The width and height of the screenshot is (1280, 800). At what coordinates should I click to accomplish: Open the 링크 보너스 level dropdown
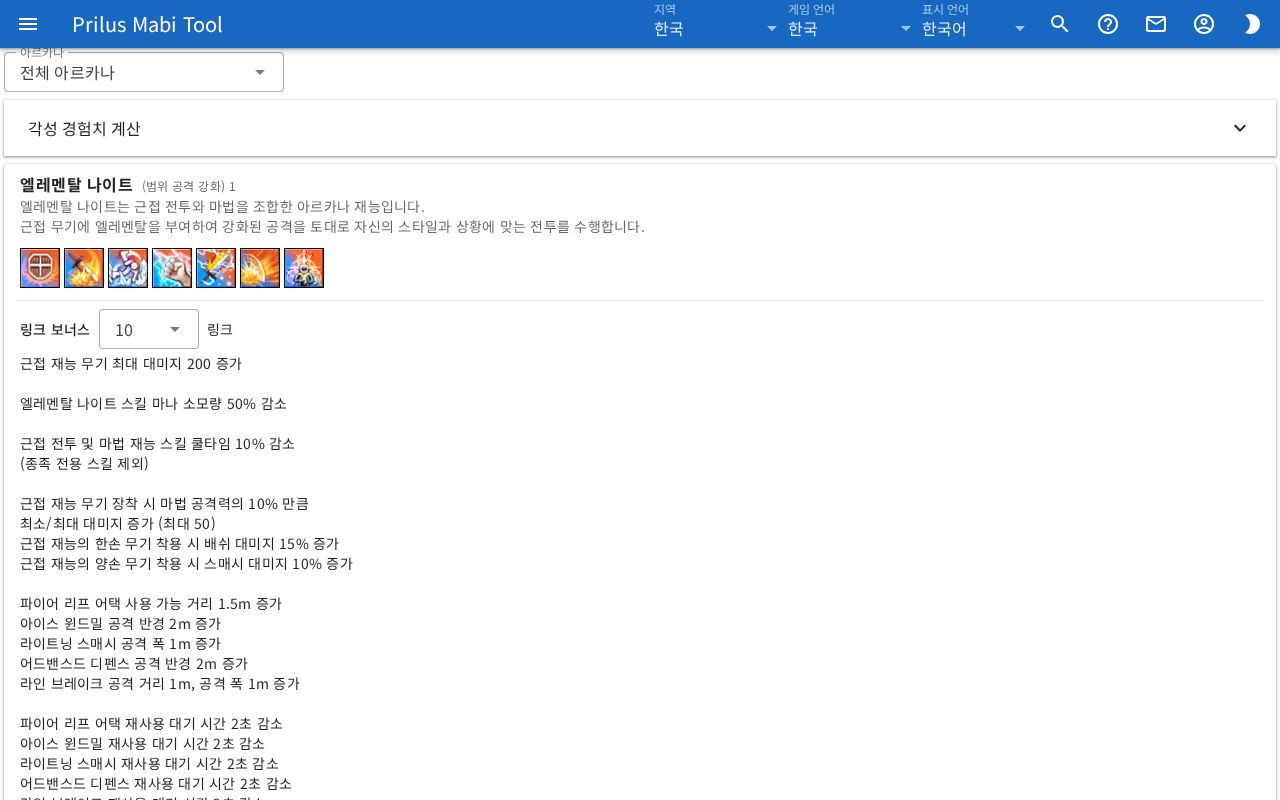(x=149, y=329)
